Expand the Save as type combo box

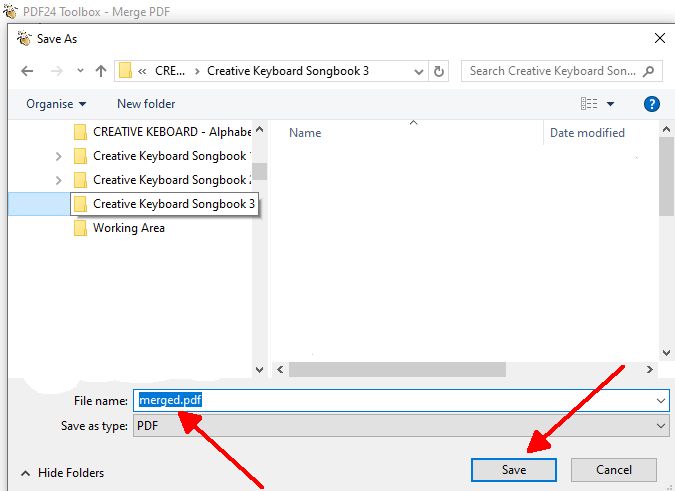click(661, 426)
